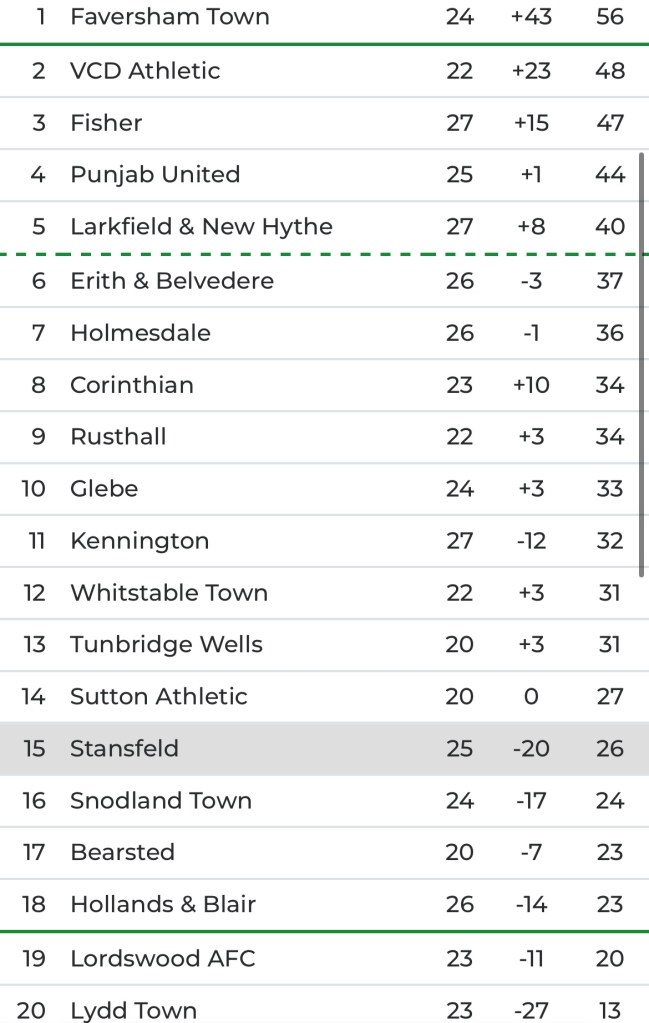649x1023 pixels.
Task: Open Punjab United team details
Action: (155, 174)
